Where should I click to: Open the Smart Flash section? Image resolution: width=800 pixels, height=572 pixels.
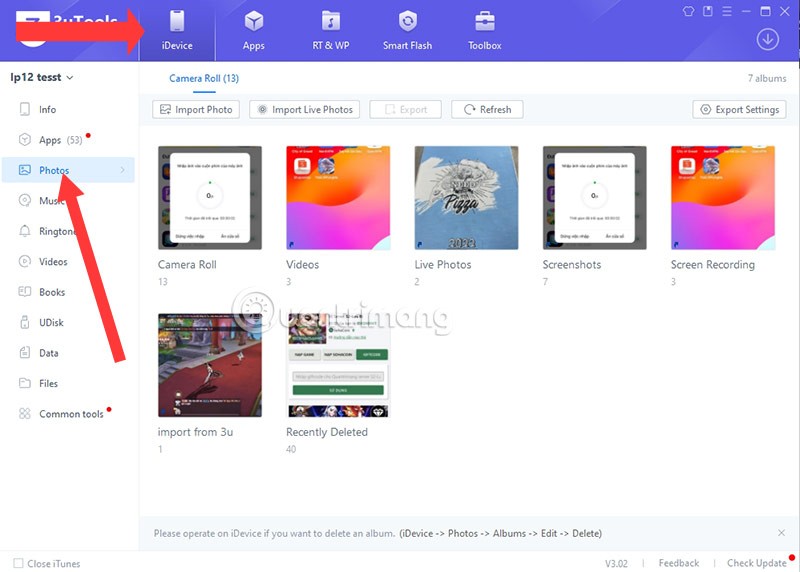point(407,30)
